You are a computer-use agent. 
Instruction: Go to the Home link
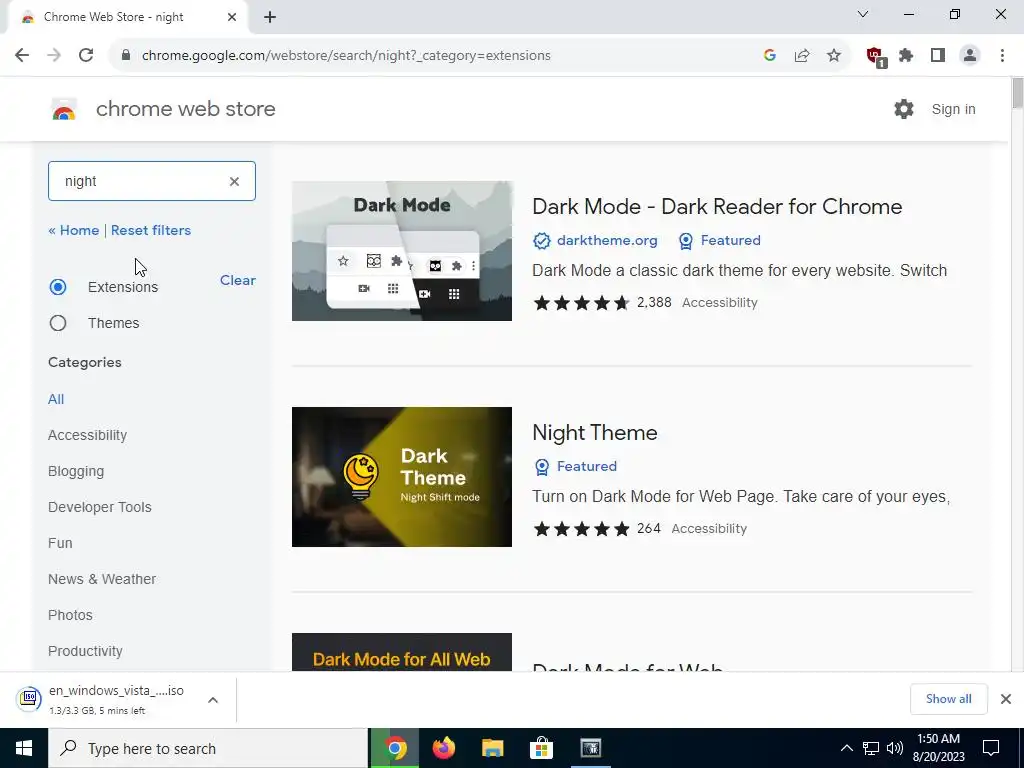pos(74,230)
